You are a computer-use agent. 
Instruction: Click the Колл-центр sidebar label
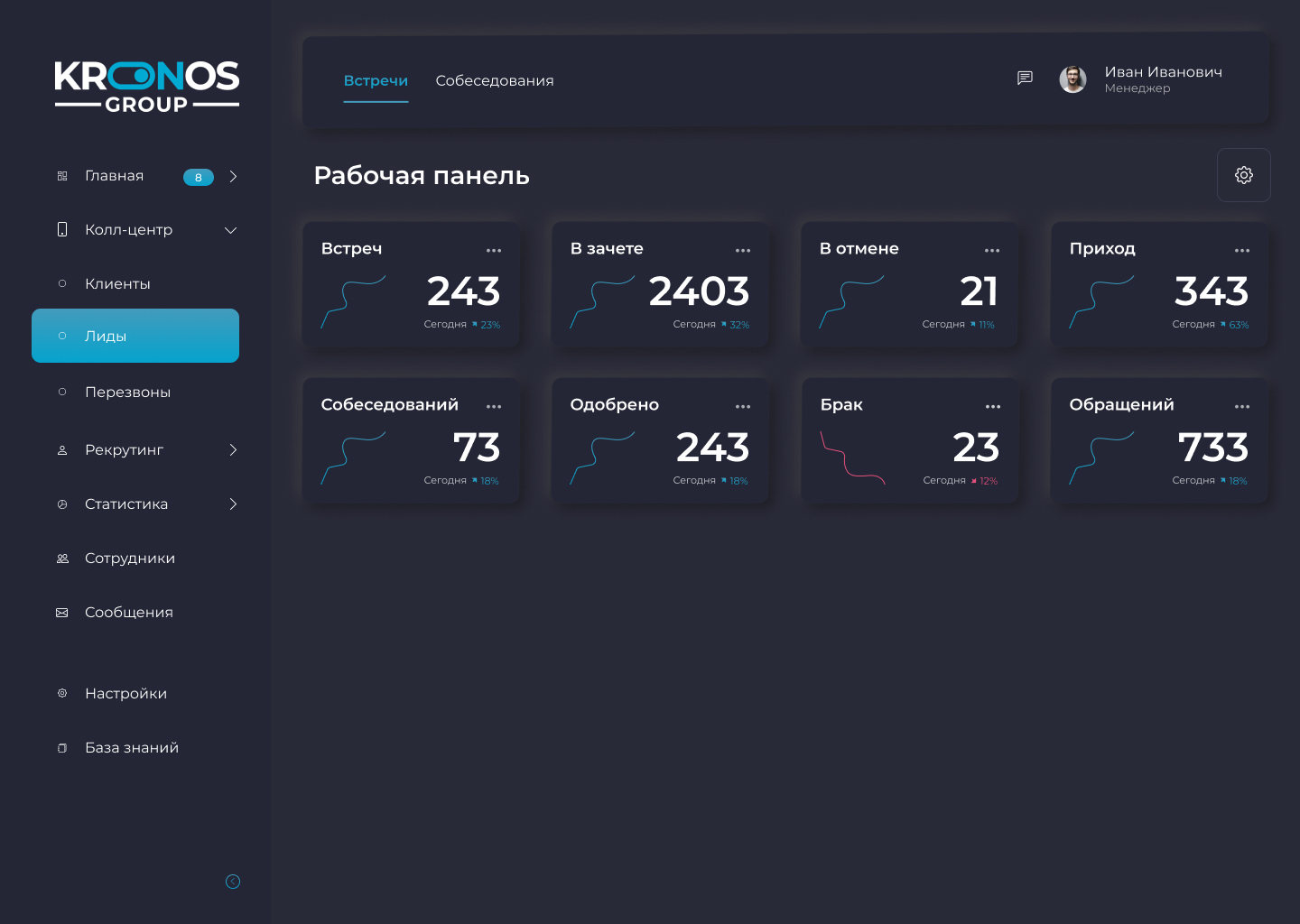click(x=128, y=230)
